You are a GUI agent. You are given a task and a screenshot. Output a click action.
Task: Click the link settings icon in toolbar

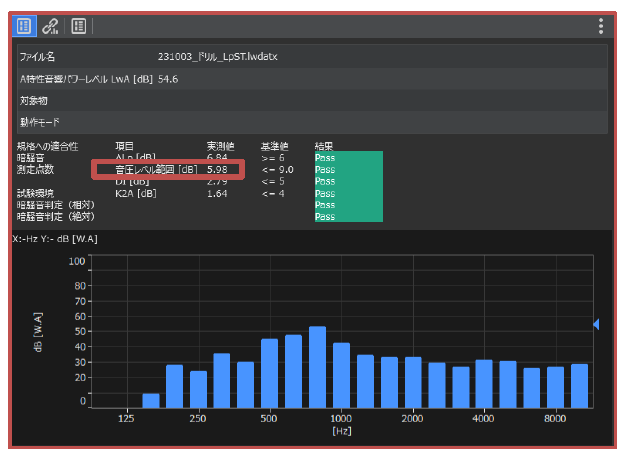coord(51,25)
